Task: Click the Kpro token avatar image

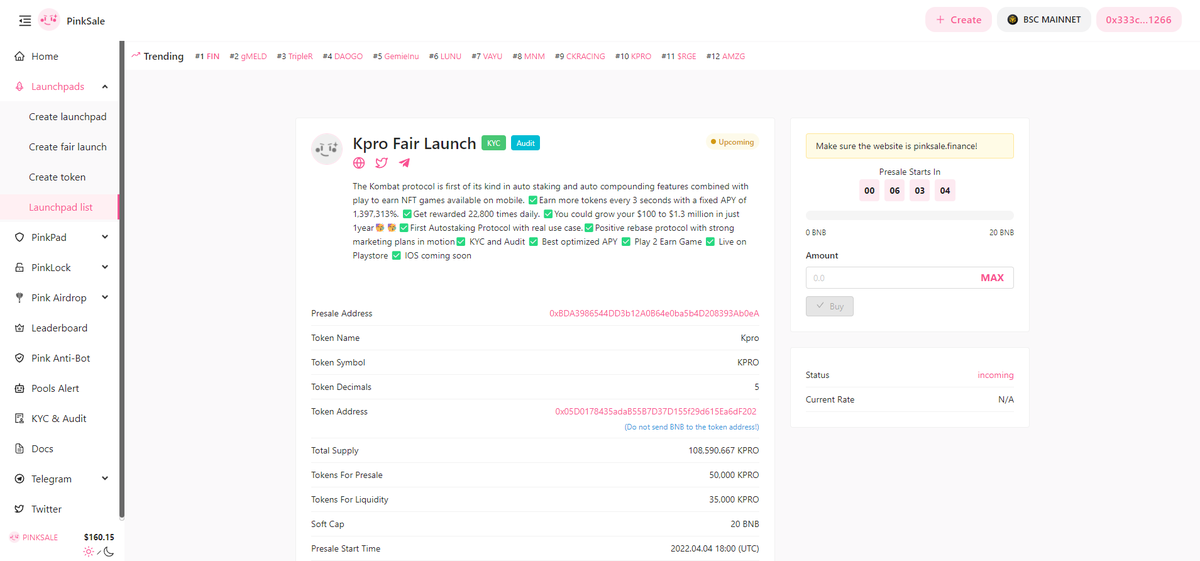Action: [327, 149]
